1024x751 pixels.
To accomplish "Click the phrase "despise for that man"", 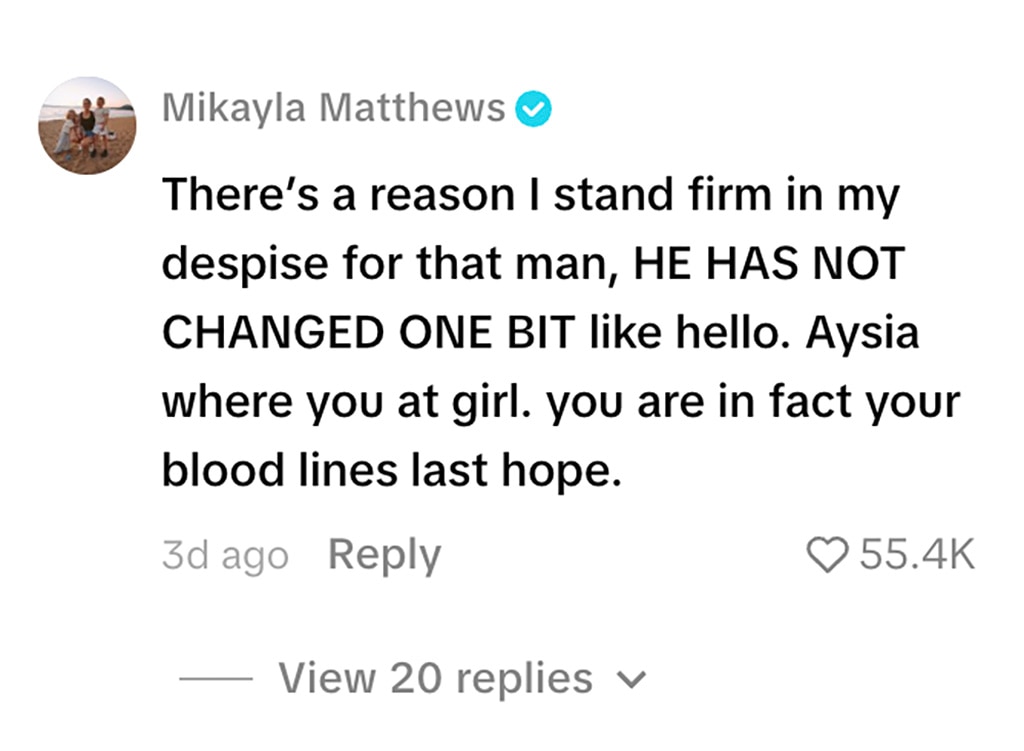I will 389,264.
